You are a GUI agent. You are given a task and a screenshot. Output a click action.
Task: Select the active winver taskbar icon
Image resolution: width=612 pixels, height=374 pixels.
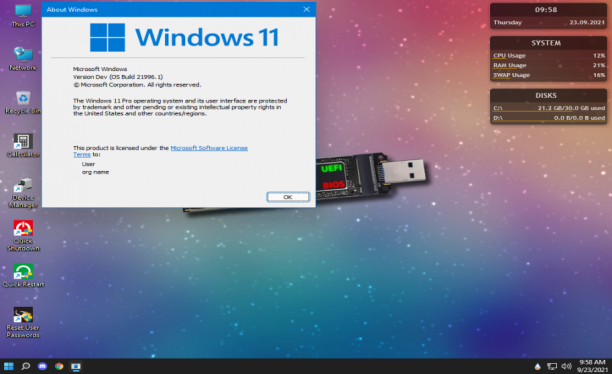click(x=76, y=366)
